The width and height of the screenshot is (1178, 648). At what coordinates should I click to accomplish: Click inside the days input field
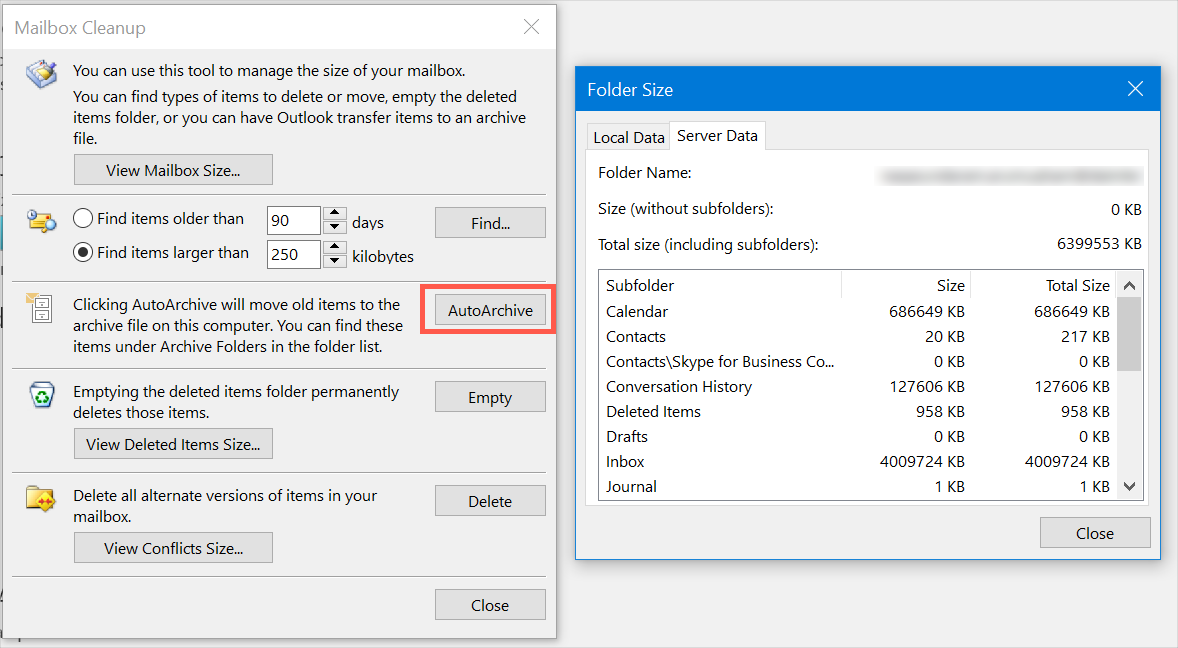293,221
